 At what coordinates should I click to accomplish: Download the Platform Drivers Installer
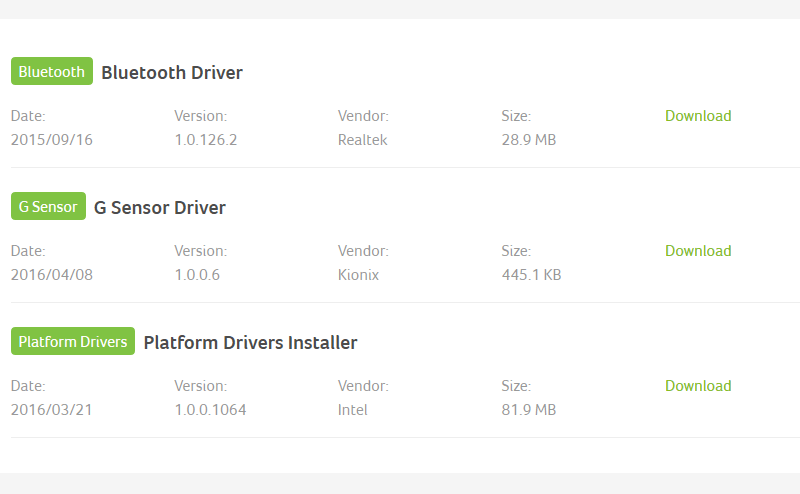(x=698, y=385)
